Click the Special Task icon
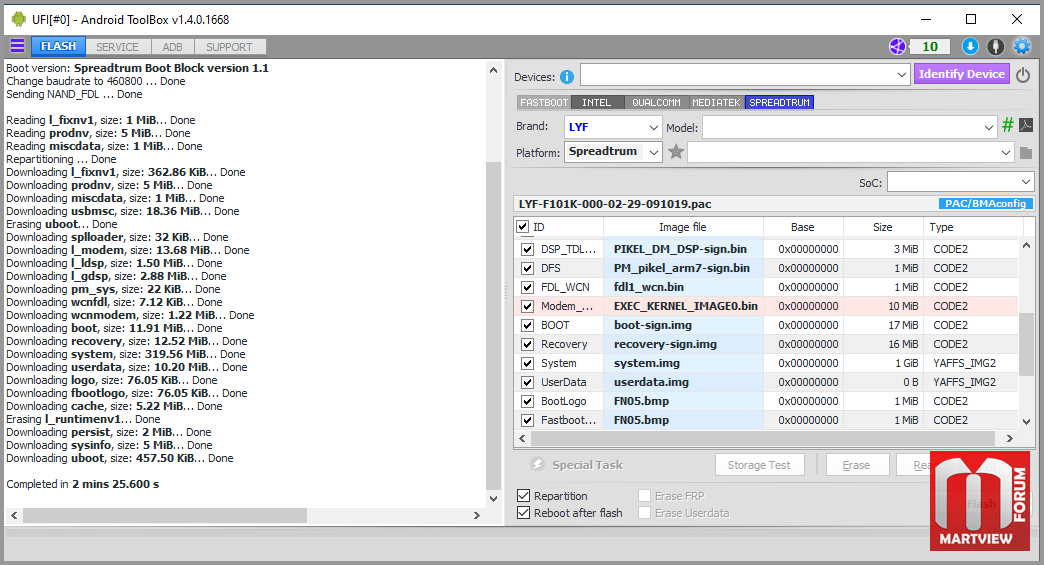This screenshot has height=565, width=1044. pos(537,465)
